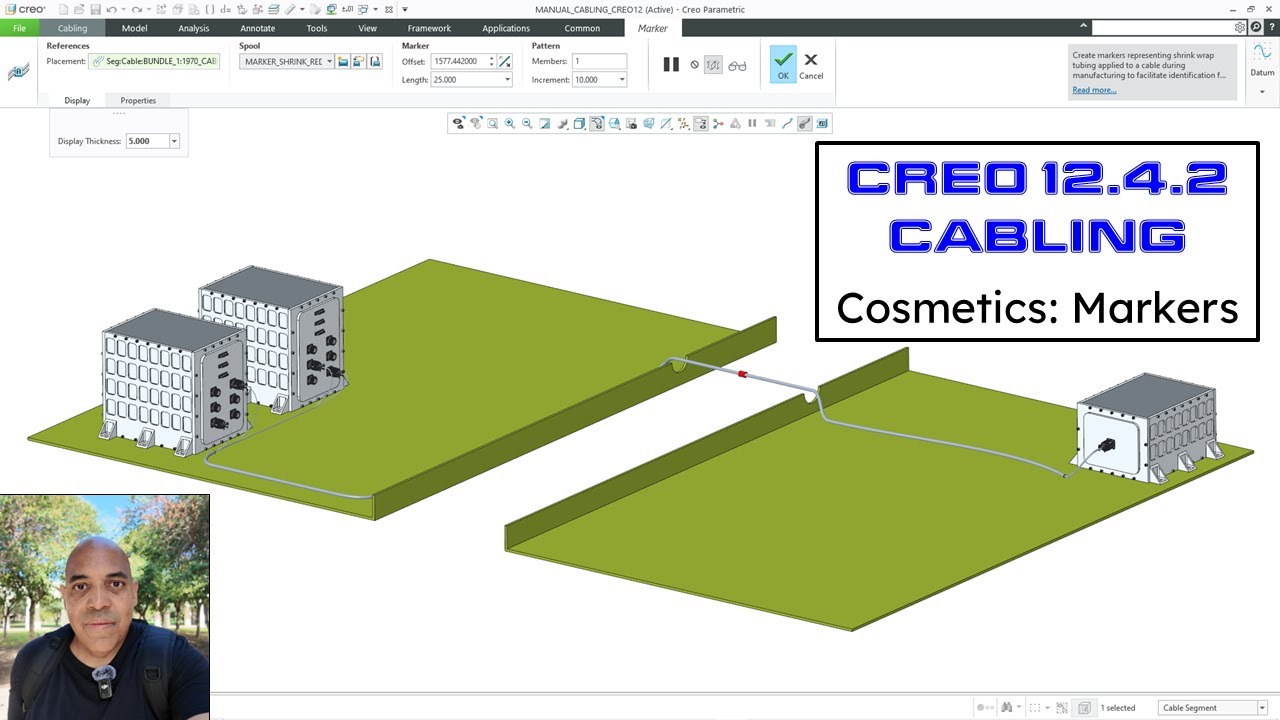The width and height of the screenshot is (1280, 720).
Task: Click the Cabling ribbon tab
Action: pyautogui.click(x=72, y=28)
